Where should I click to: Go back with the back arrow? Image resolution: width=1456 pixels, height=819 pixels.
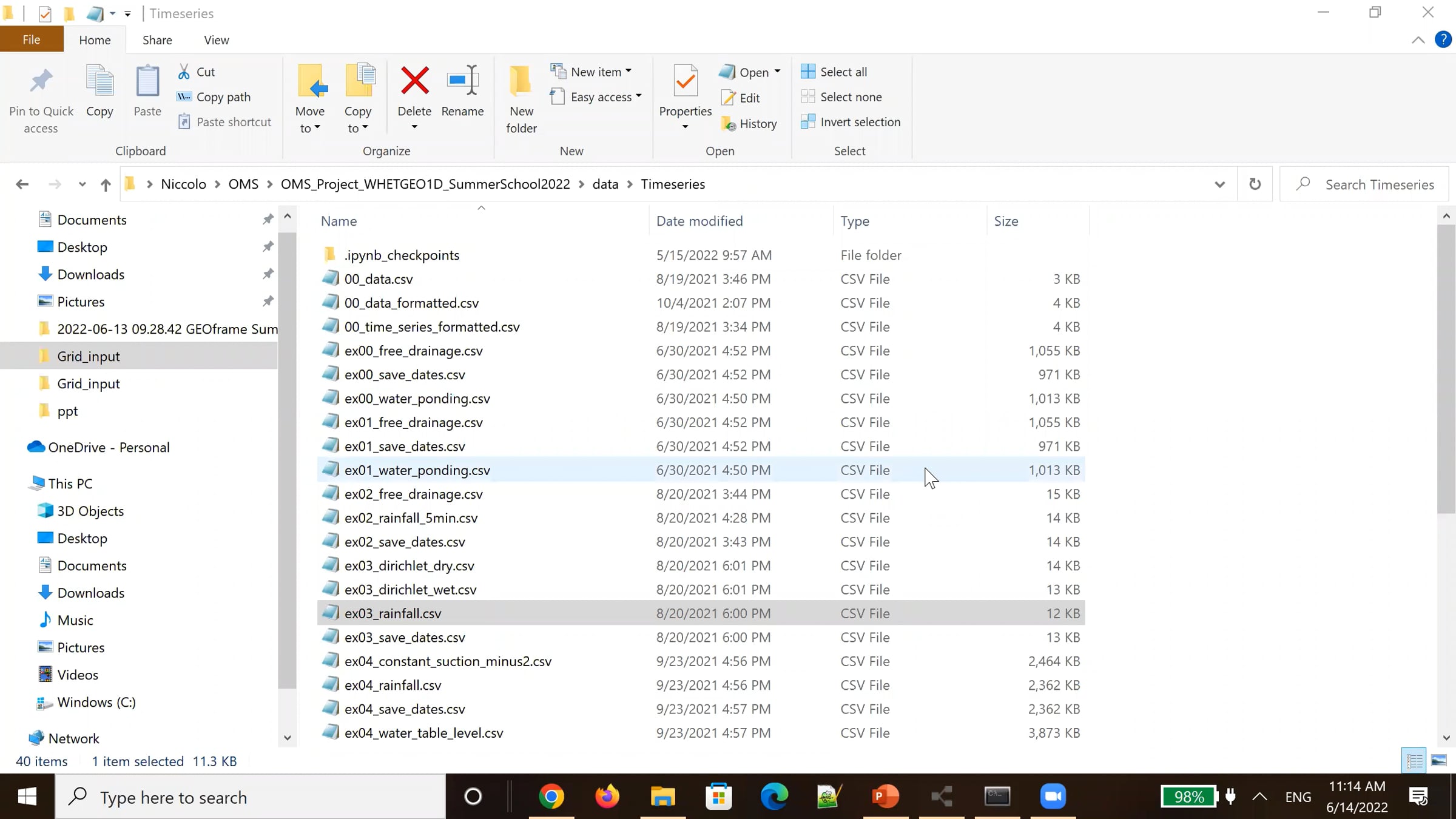click(22, 184)
